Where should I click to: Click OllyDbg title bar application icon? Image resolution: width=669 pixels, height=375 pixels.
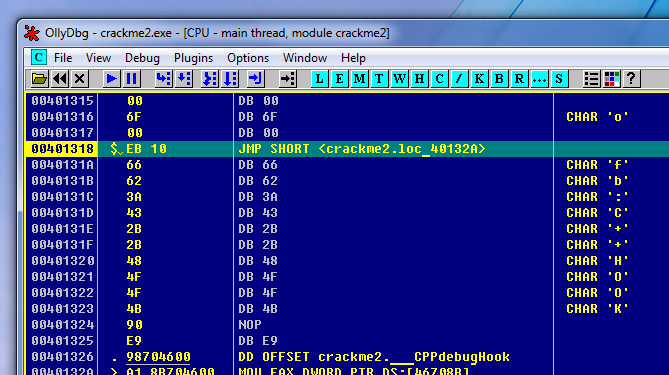(x=32, y=33)
